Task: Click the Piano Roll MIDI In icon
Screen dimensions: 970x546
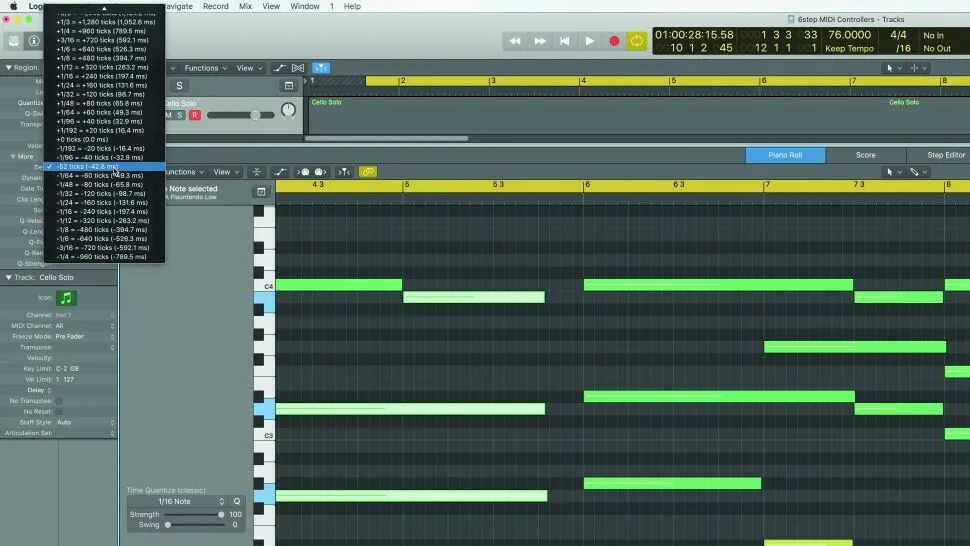Action: (x=303, y=172)
